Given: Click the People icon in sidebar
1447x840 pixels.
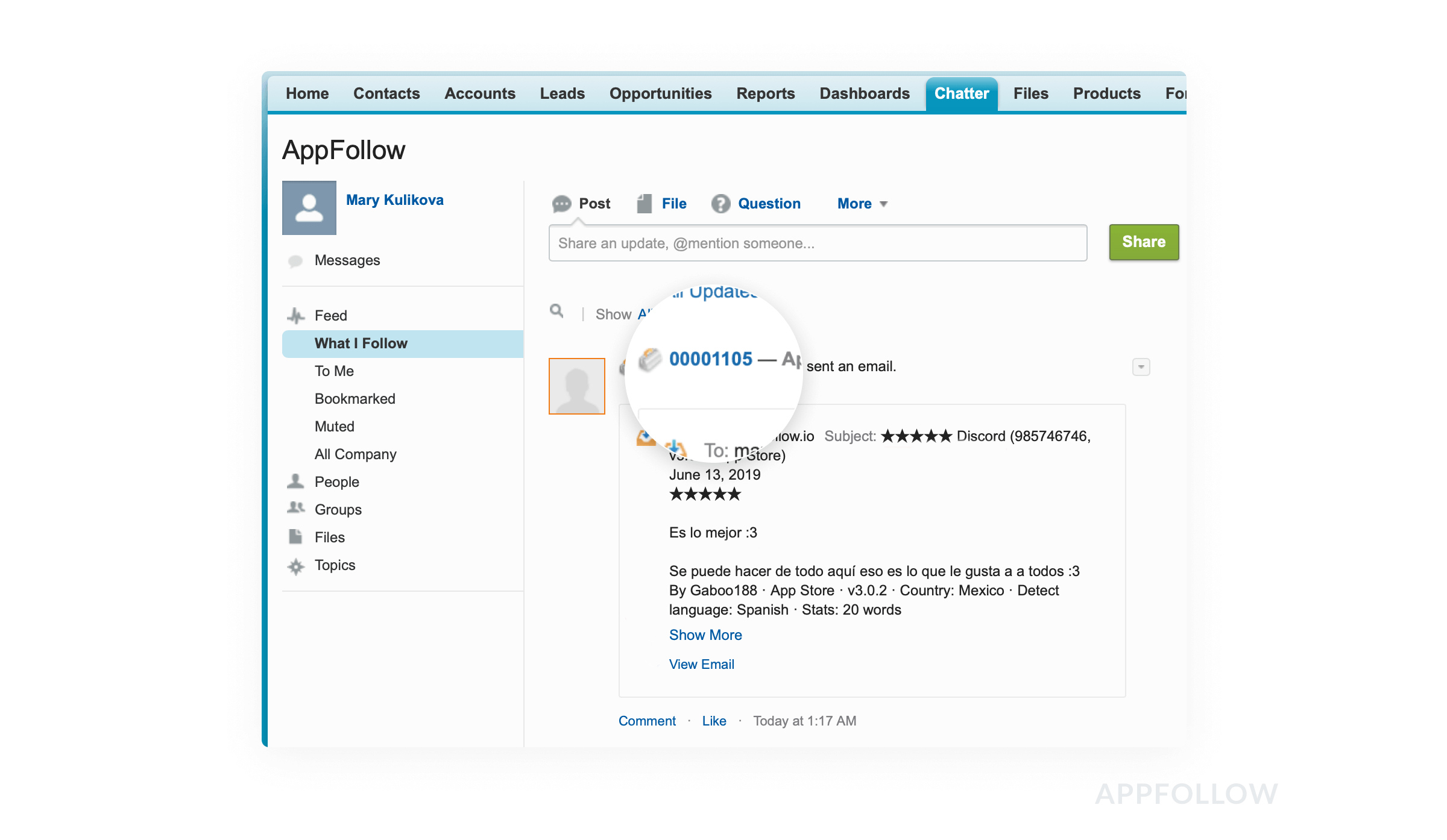Looking at the screenshot, I should coord(295,481).
